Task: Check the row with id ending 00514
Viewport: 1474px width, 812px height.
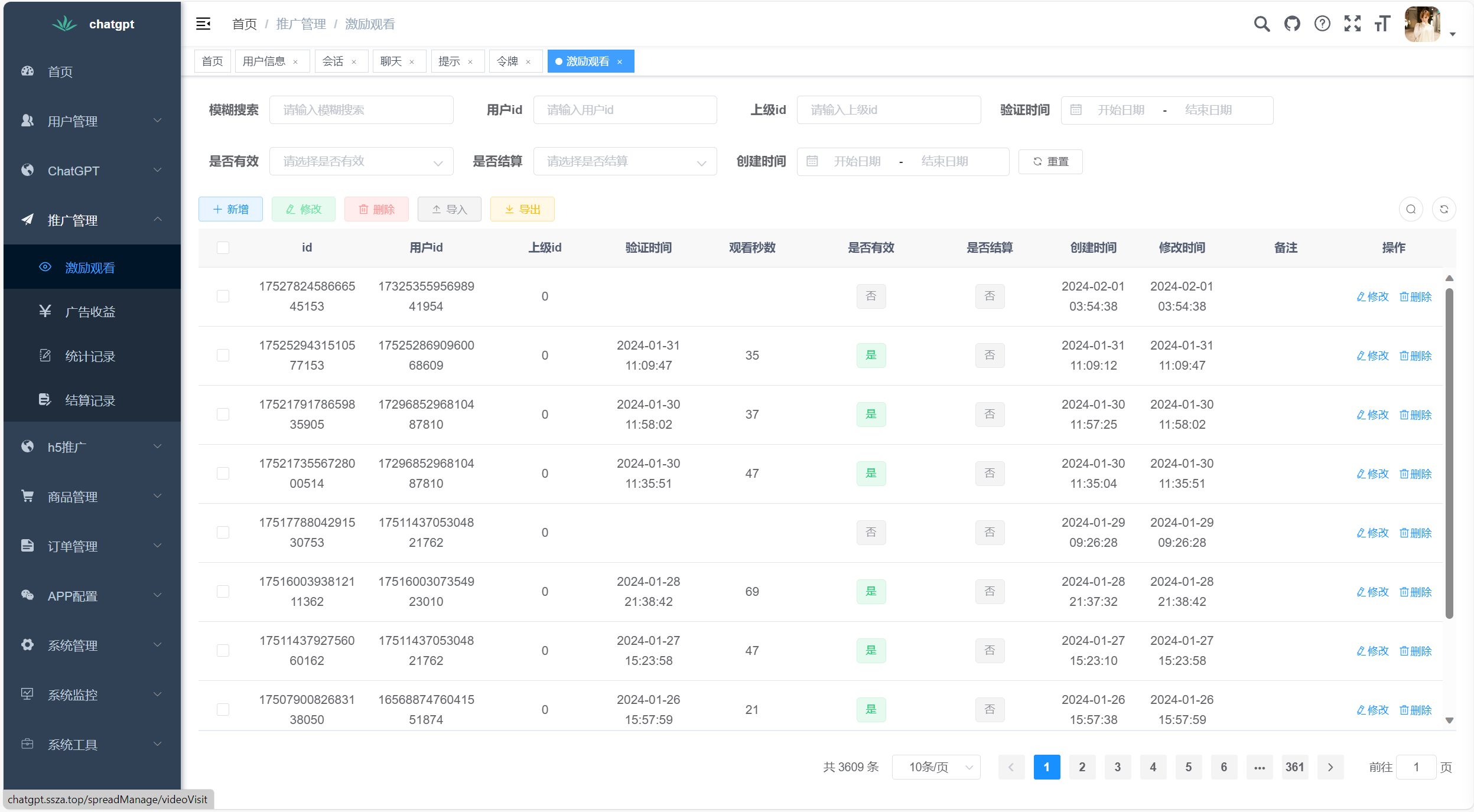Action: [223, 473]
